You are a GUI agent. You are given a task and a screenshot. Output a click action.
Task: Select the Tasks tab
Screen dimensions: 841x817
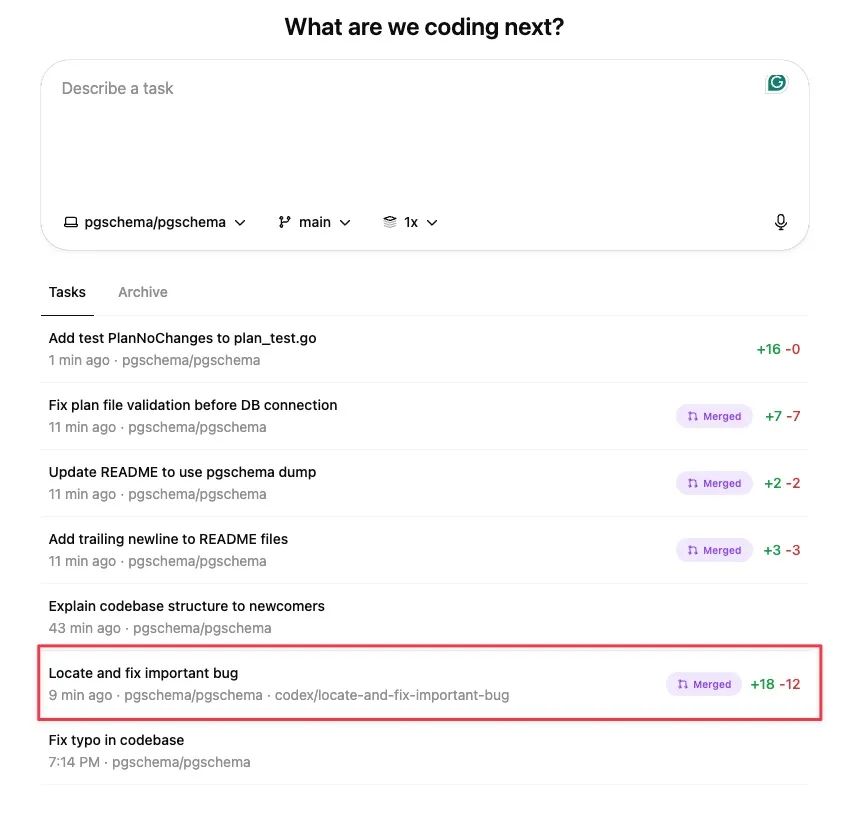[67, 292]
